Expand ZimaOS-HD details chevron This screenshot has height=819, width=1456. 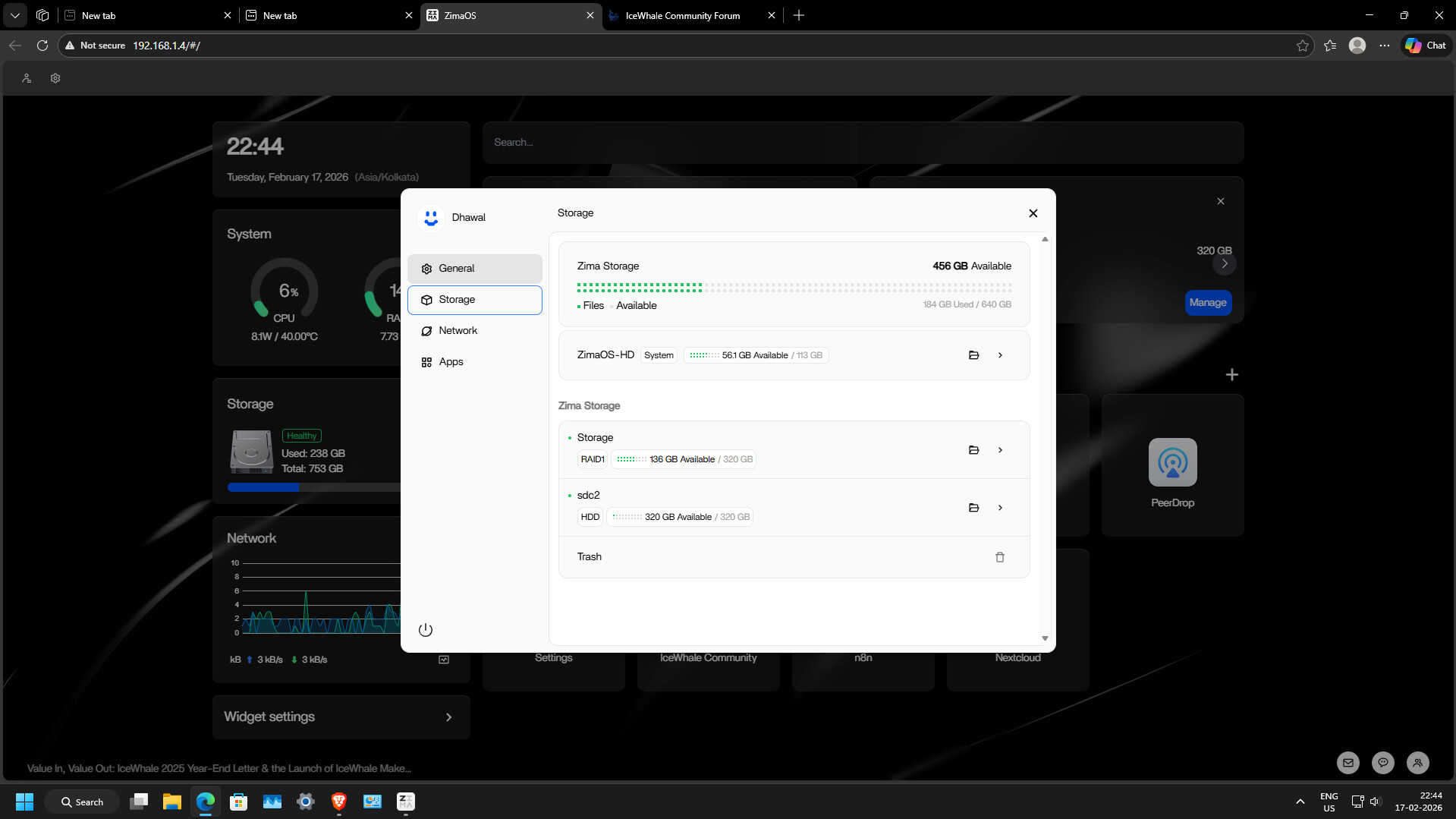tap(1000, 355)
